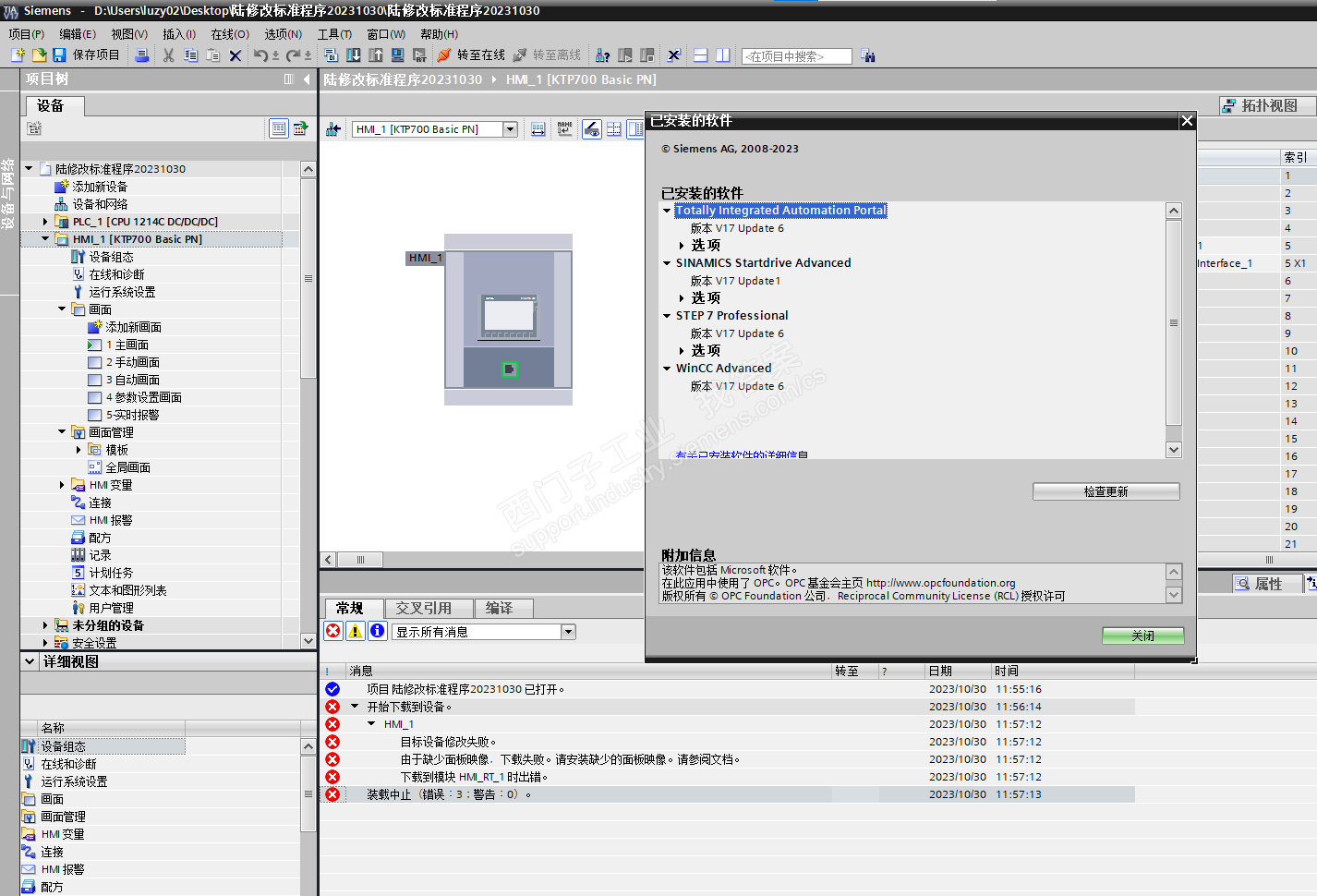
Task: Collapse the 画面 folder in project tree
Action: click(x=62, y=309)
